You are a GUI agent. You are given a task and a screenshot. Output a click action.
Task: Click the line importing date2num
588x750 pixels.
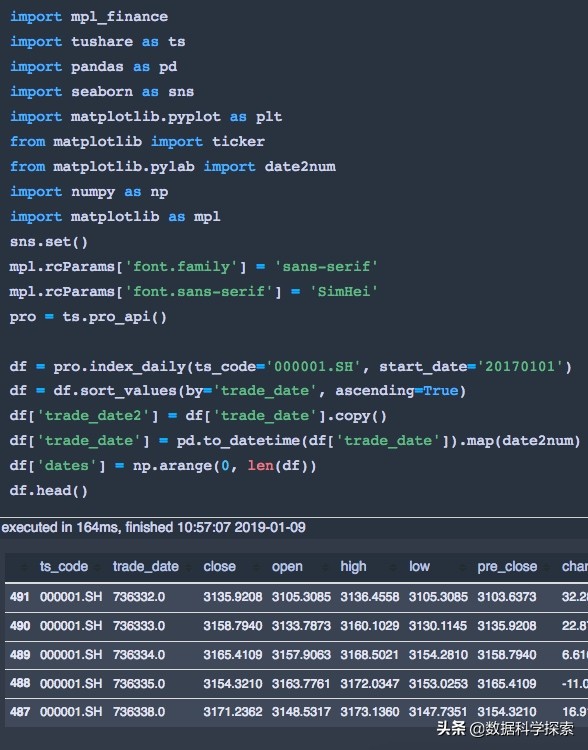click(173, 167)
